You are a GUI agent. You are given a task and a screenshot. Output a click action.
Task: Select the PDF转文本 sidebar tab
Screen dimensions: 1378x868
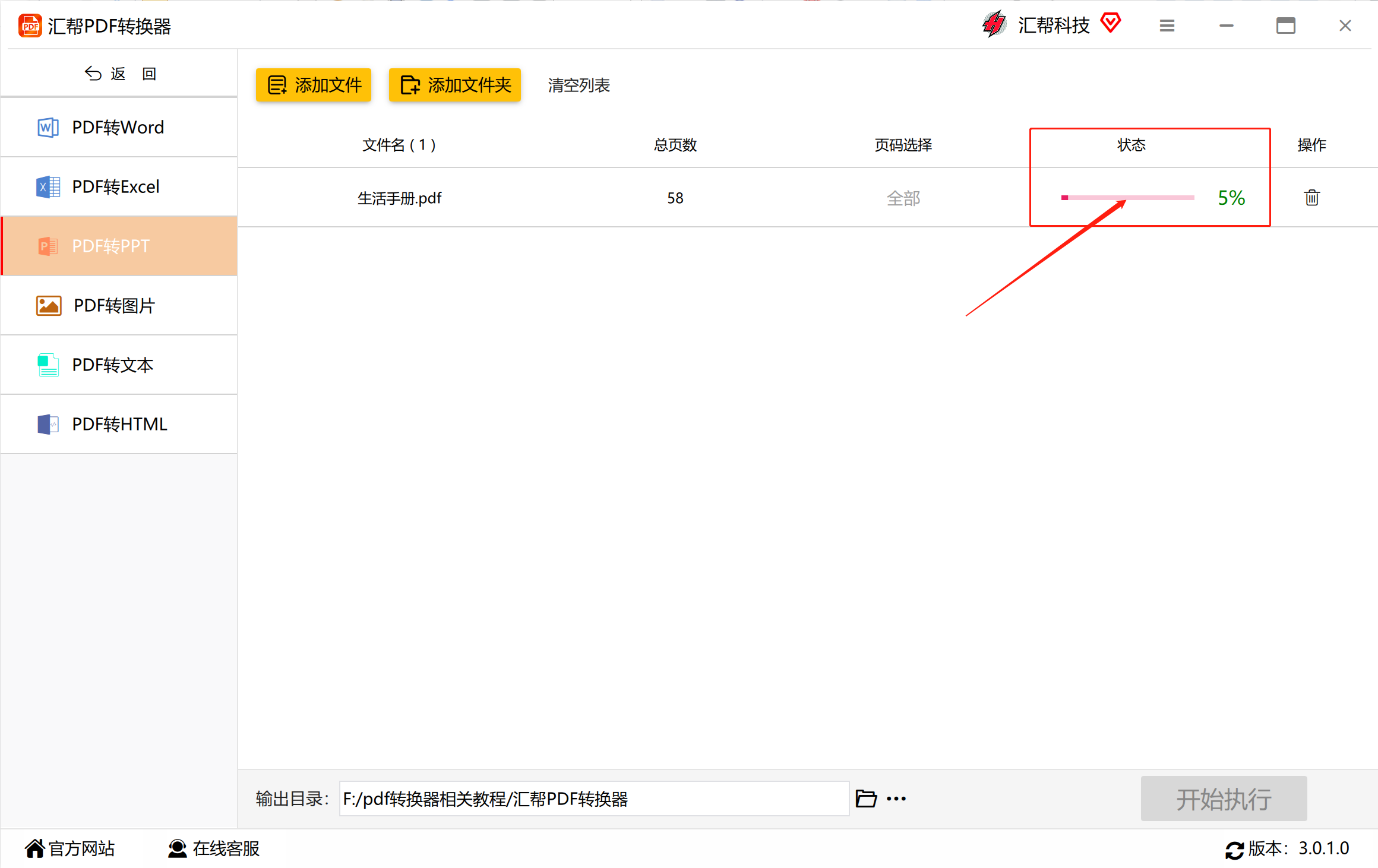pyautogui.click(x=119, y=365)
